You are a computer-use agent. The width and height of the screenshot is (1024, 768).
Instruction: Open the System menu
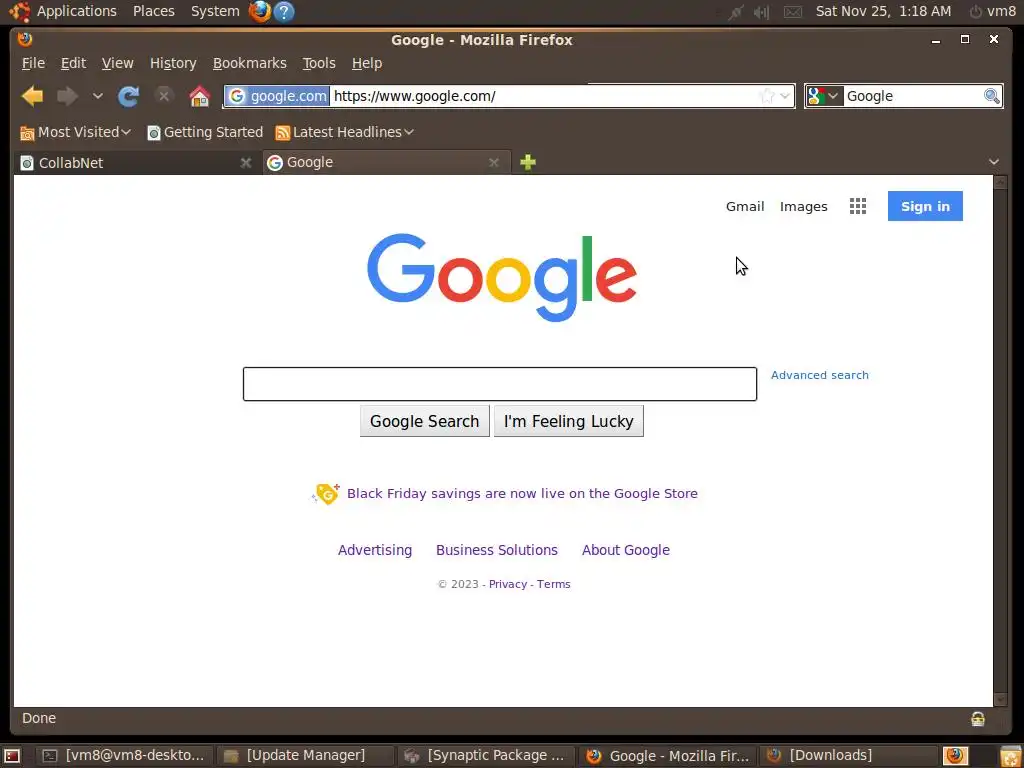click(x=215, y=11)
